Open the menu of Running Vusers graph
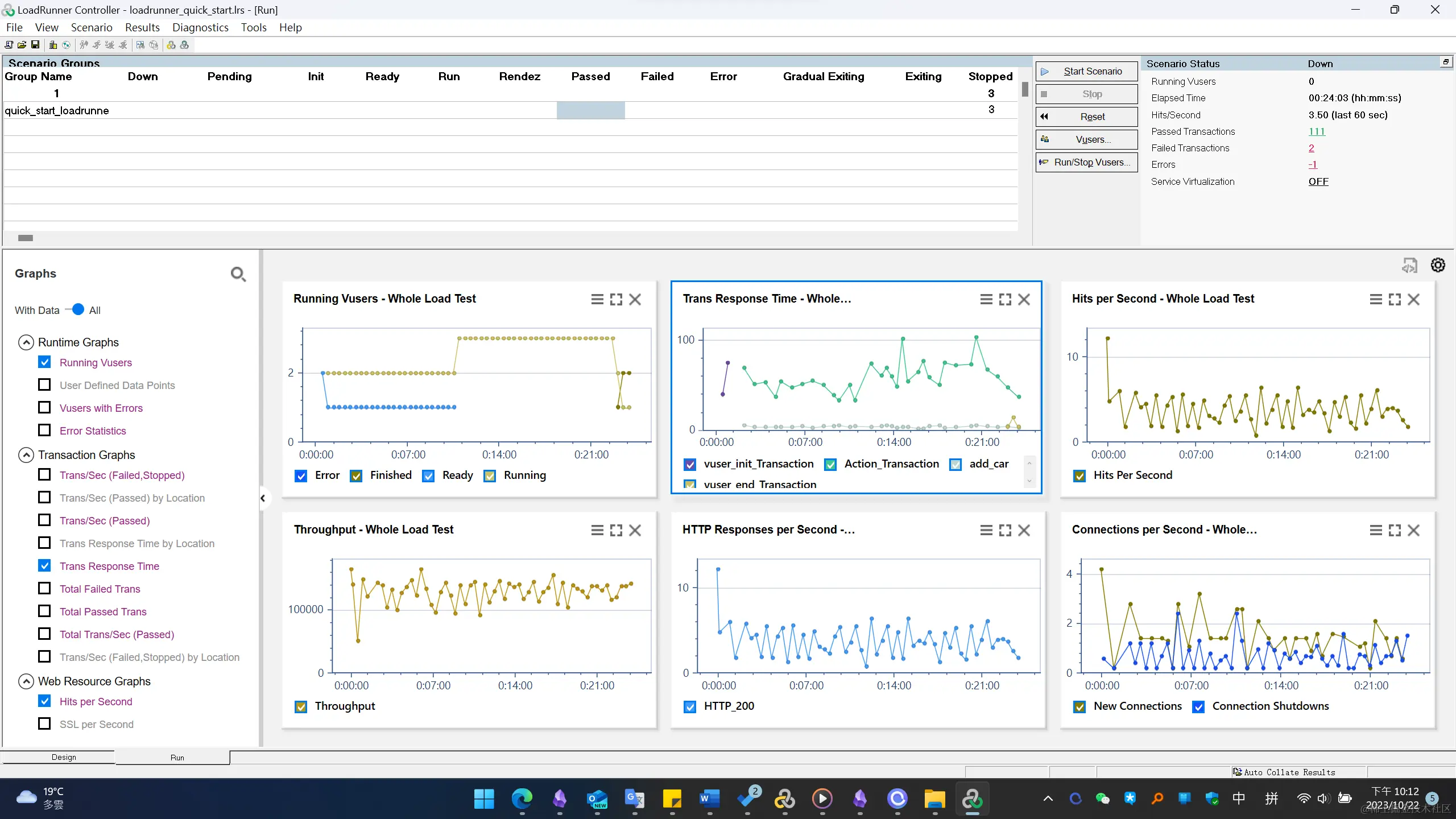Screen dimensions: 1456x819 597,299
